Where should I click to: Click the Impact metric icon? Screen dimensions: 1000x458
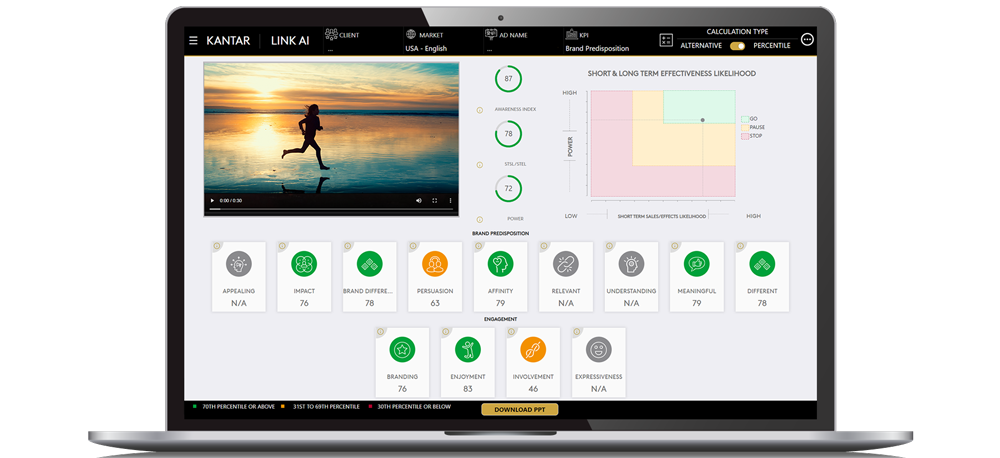coord(304,263)
